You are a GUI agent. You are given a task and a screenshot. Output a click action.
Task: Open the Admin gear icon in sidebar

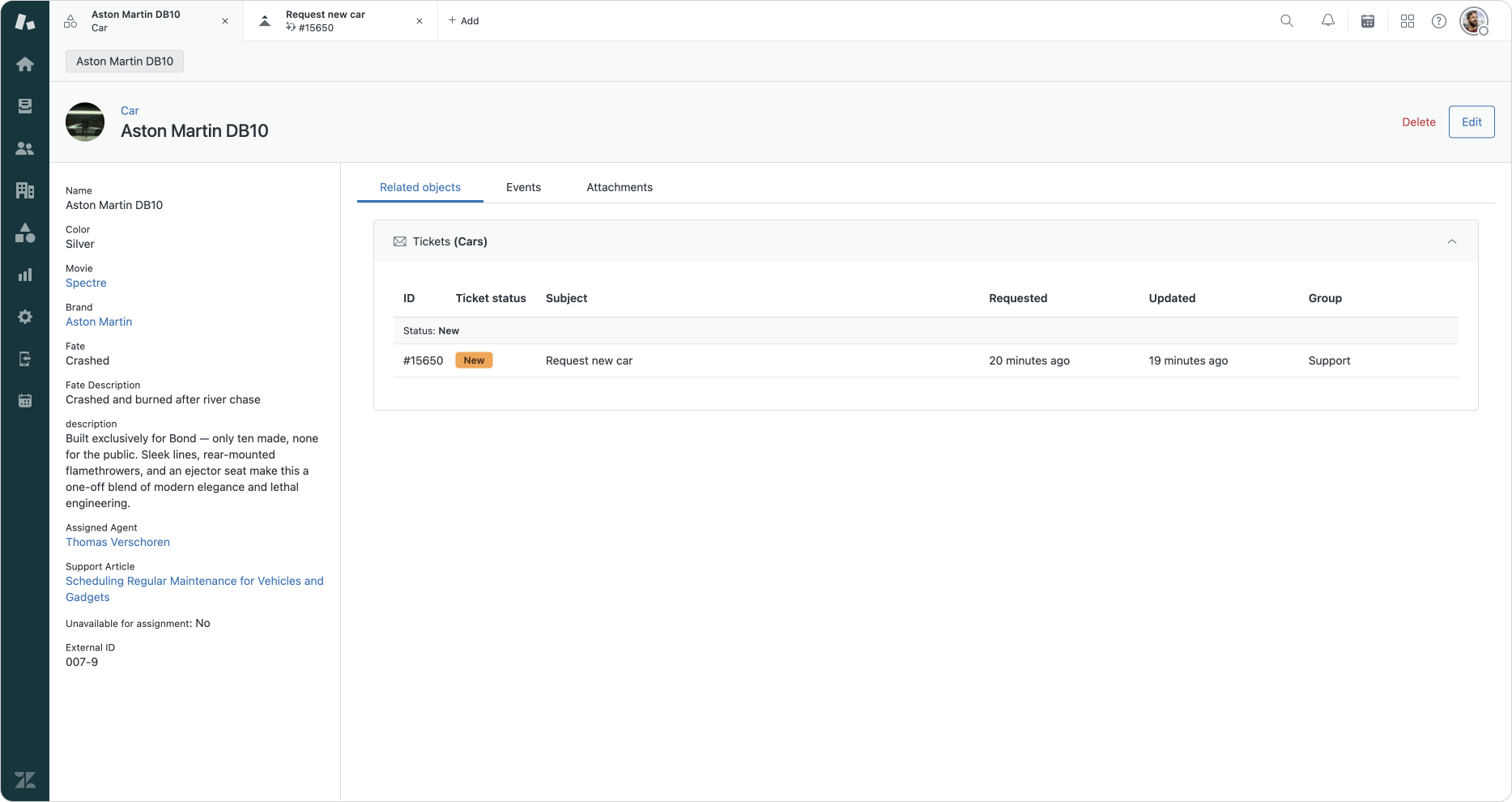pyautogui.click(x=25, y=317)
